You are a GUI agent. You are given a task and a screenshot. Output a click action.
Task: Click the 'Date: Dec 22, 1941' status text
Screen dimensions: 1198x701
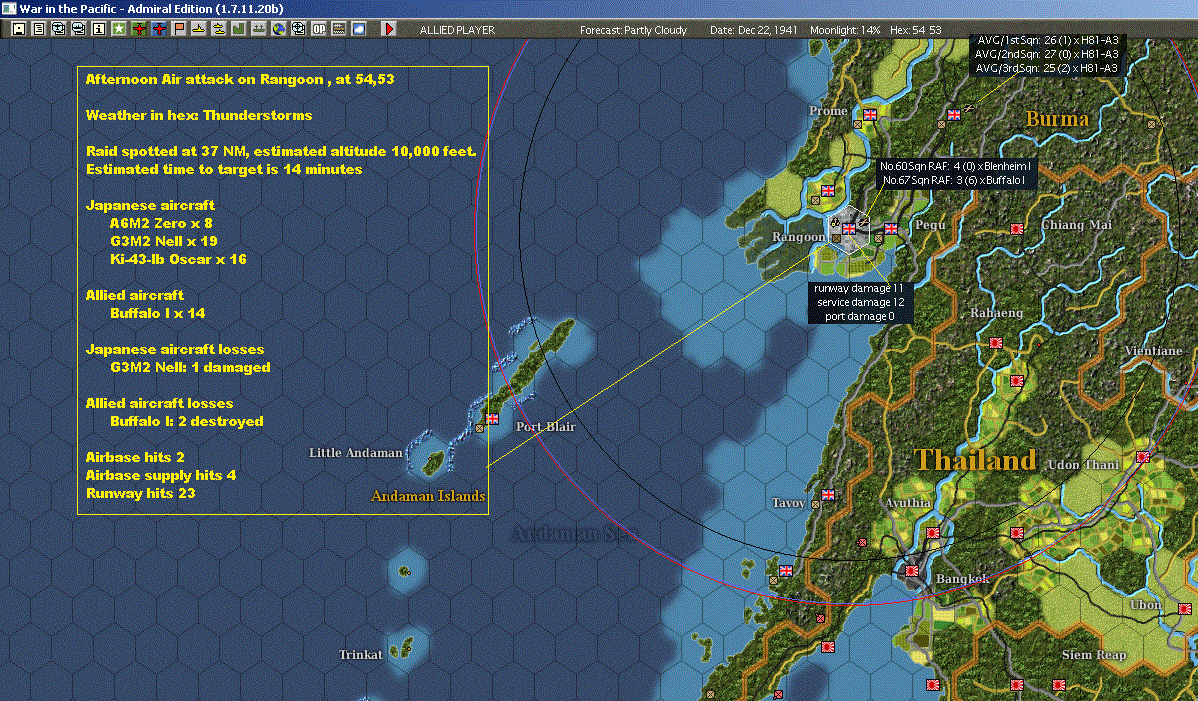pyautogui.click(x=753, y=30)
